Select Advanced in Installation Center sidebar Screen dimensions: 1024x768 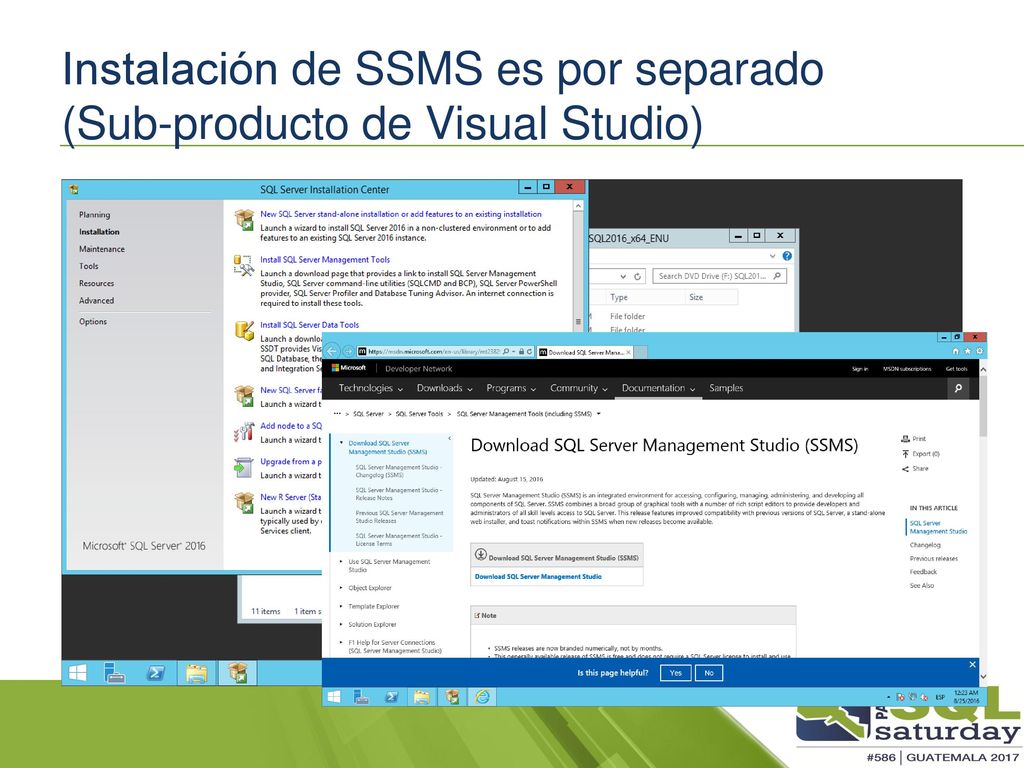[97, 300]
